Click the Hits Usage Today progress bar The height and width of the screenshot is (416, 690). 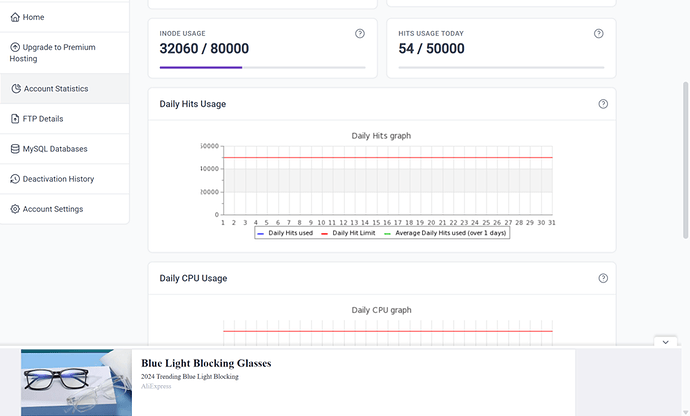(x=501, y=67)
